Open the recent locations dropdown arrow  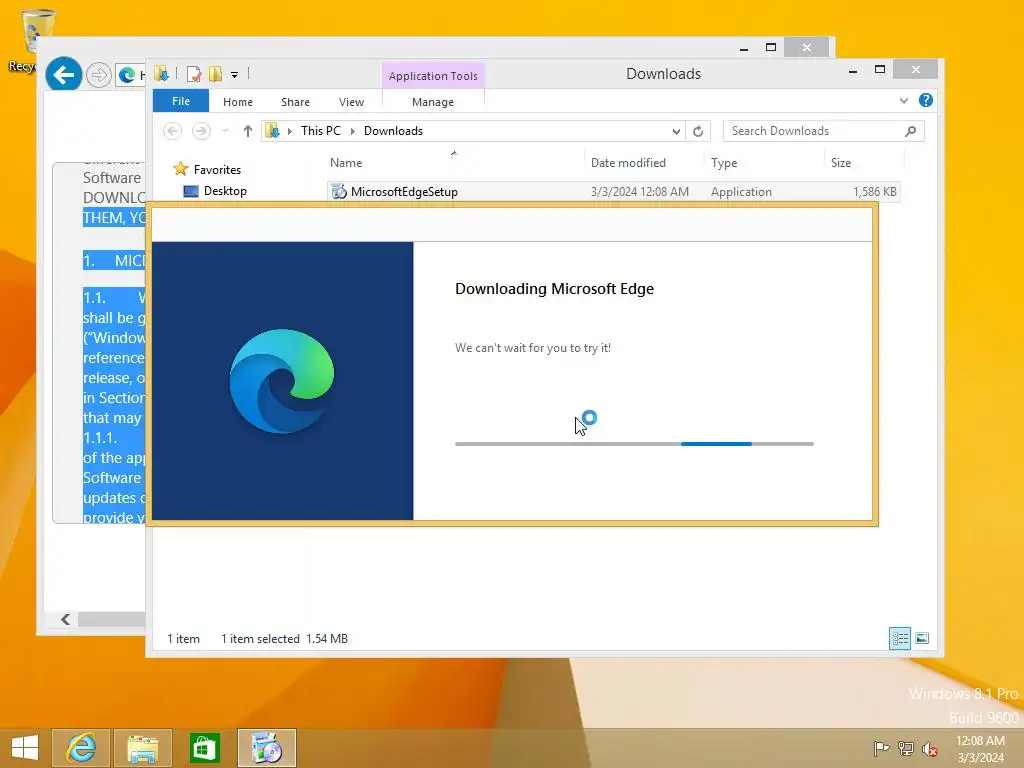tap(225, 131)
